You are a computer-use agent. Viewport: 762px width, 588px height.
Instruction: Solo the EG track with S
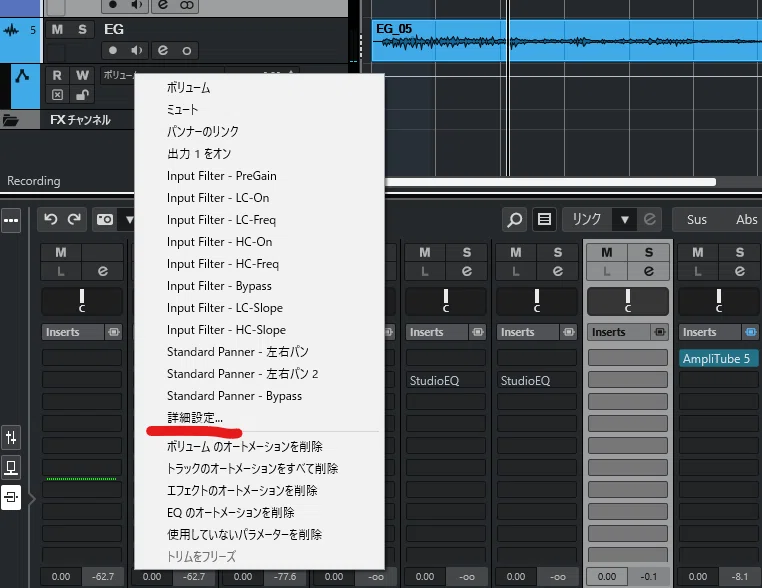click(x=82, y=29)
